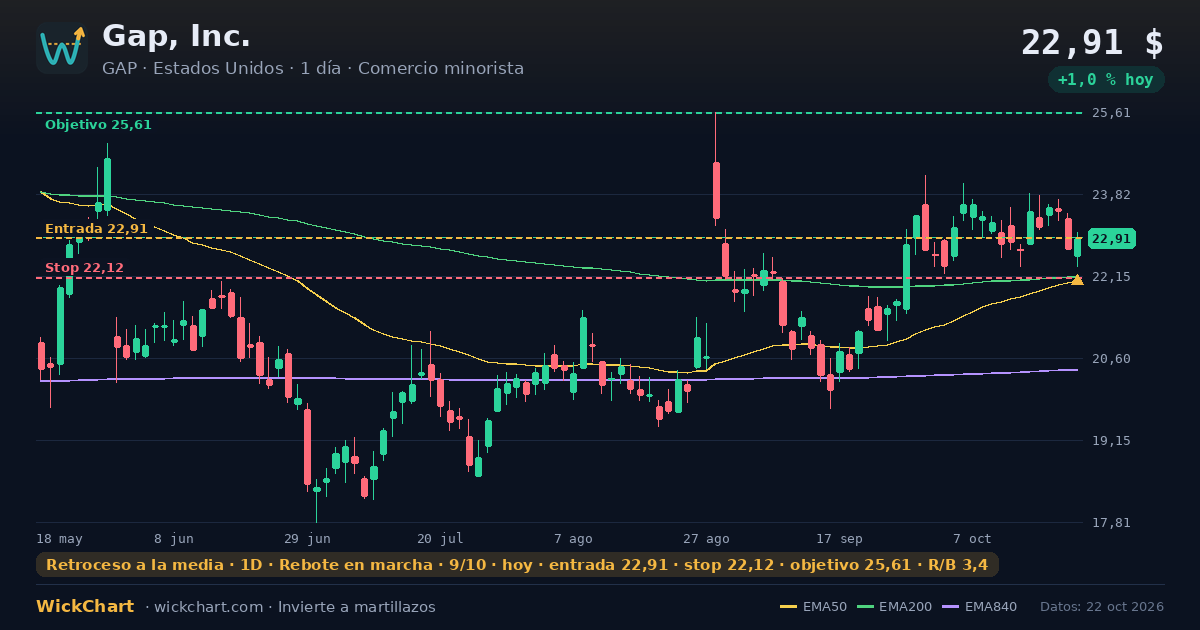
Task: Click the '20 jul' date label
Action: coord(440,538)
